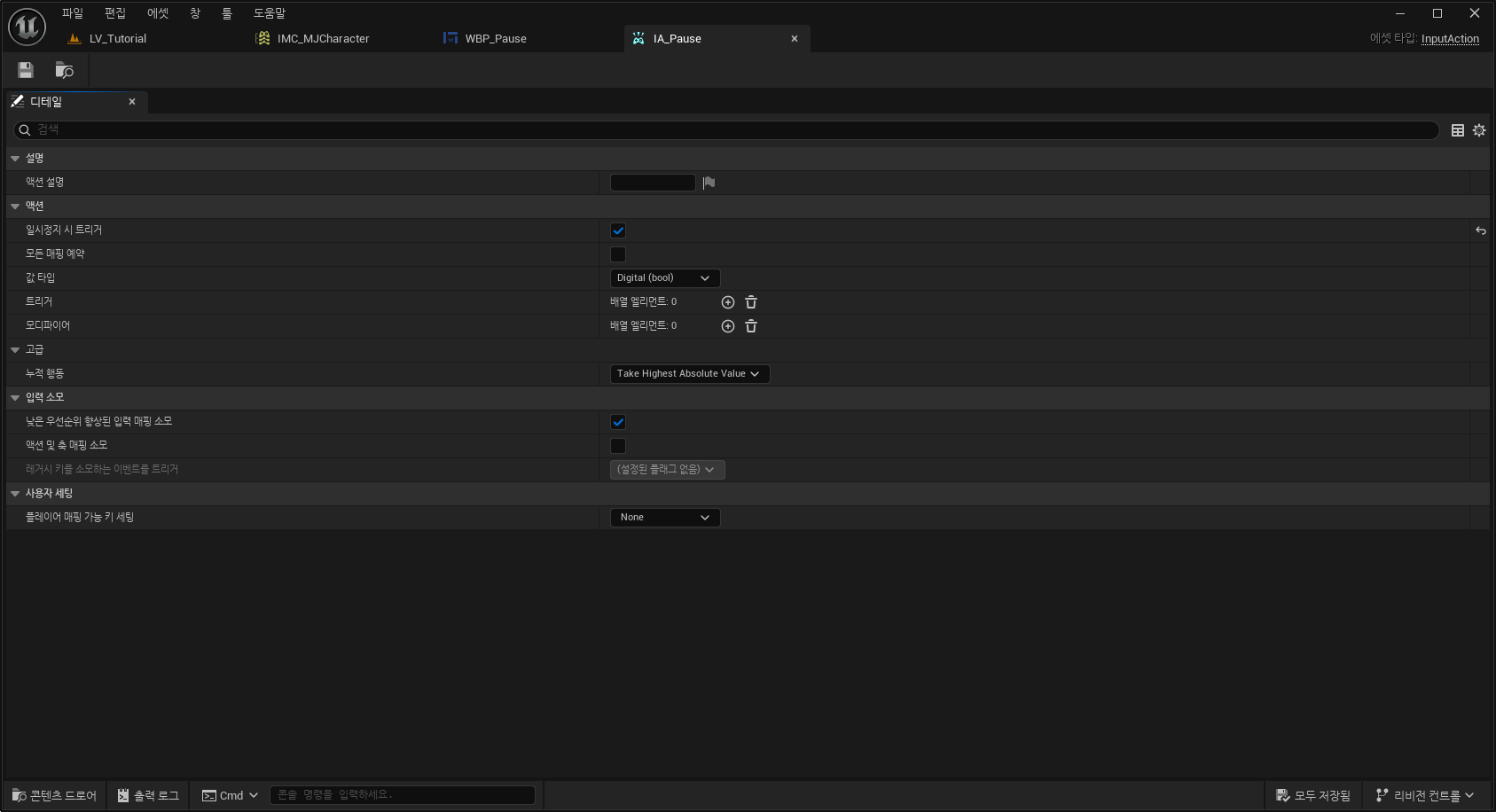Empty the Modifiers array with trash icon
This screenshot has width=1496, height=812.
point(751,326)
